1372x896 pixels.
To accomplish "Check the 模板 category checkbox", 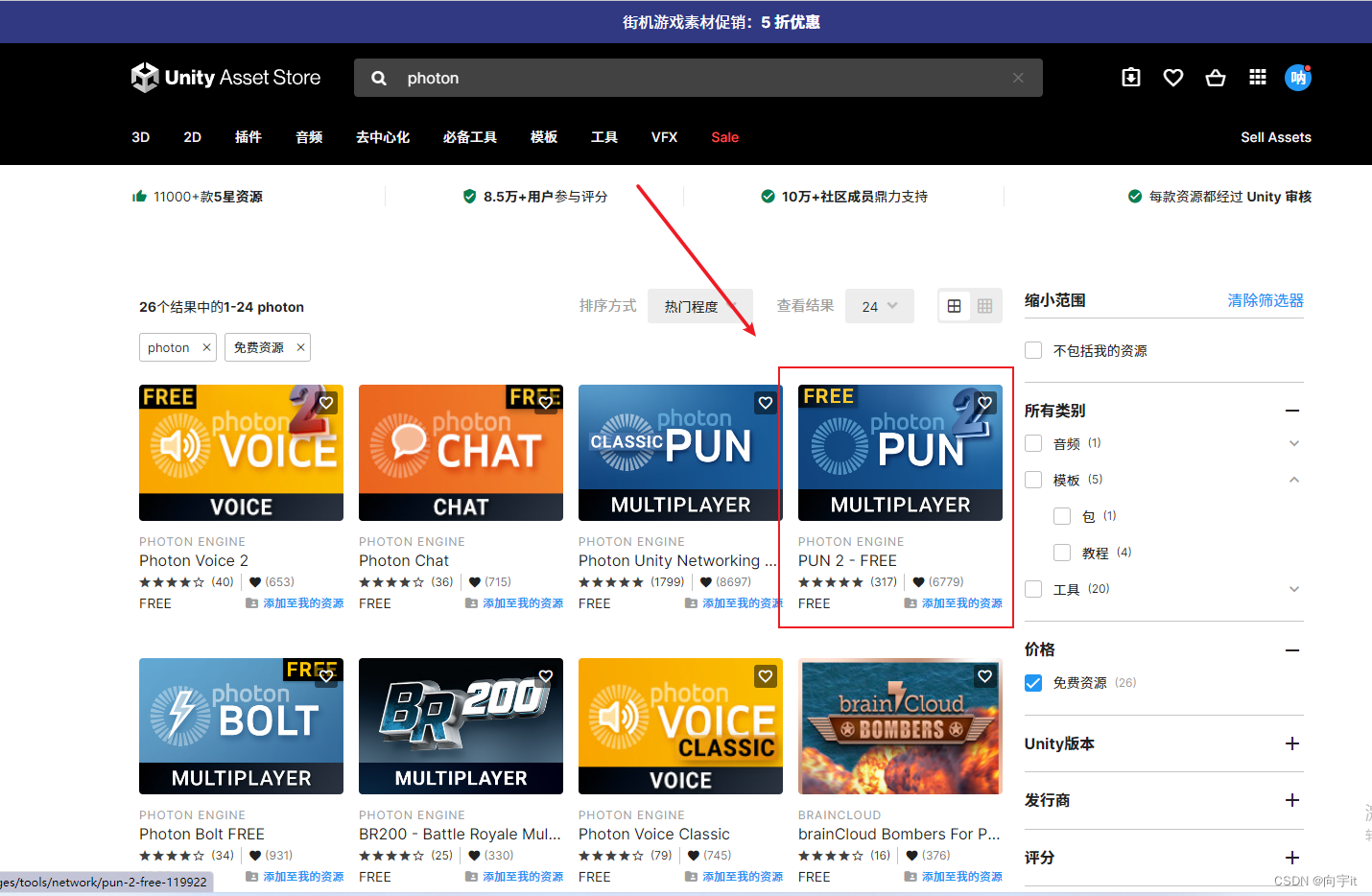I will (1033, 480).
